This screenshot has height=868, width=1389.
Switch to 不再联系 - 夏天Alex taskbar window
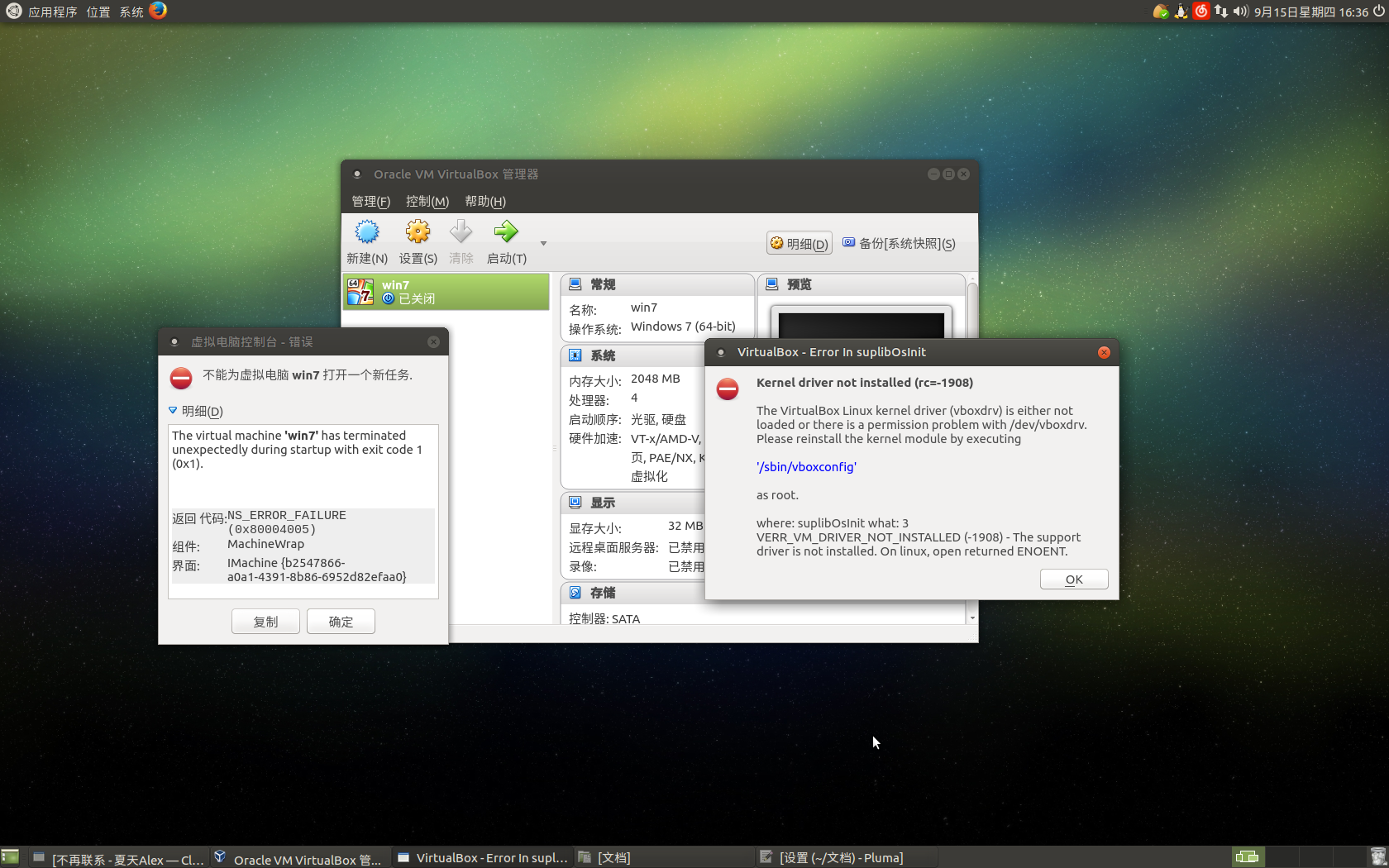pyautogui.click(x=118, y=858)
